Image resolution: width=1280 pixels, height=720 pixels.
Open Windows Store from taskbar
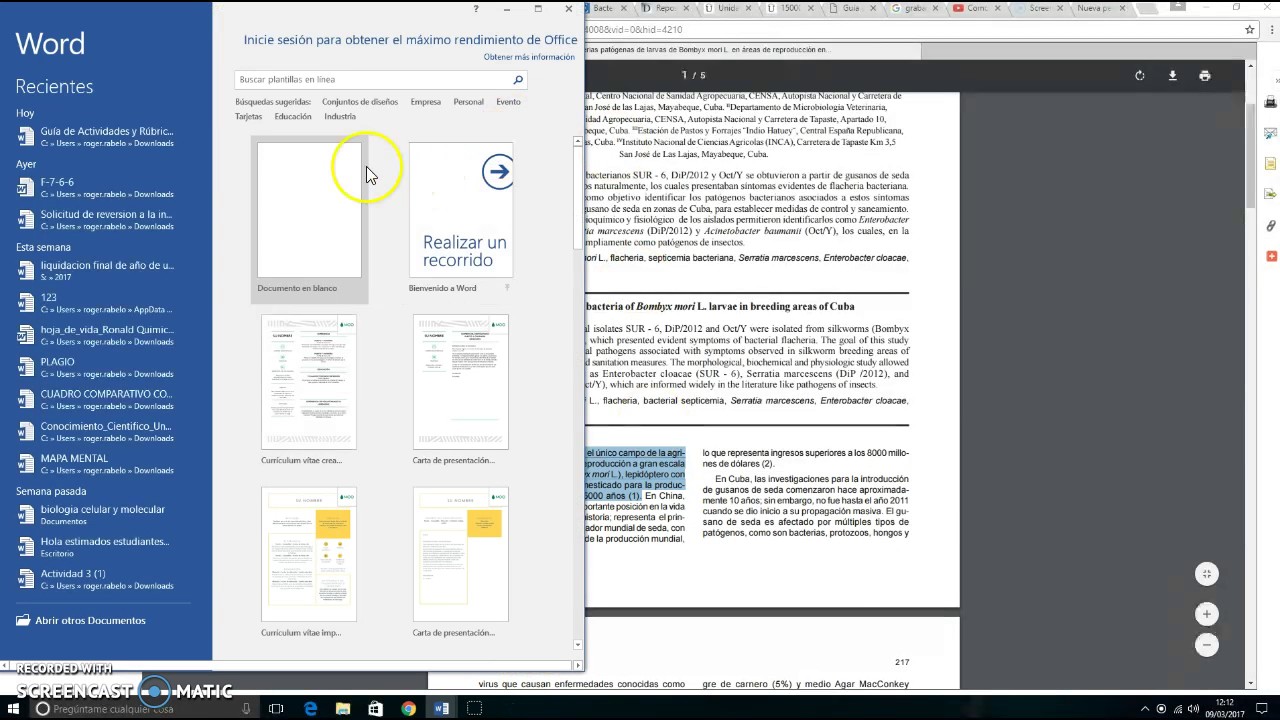376,709
